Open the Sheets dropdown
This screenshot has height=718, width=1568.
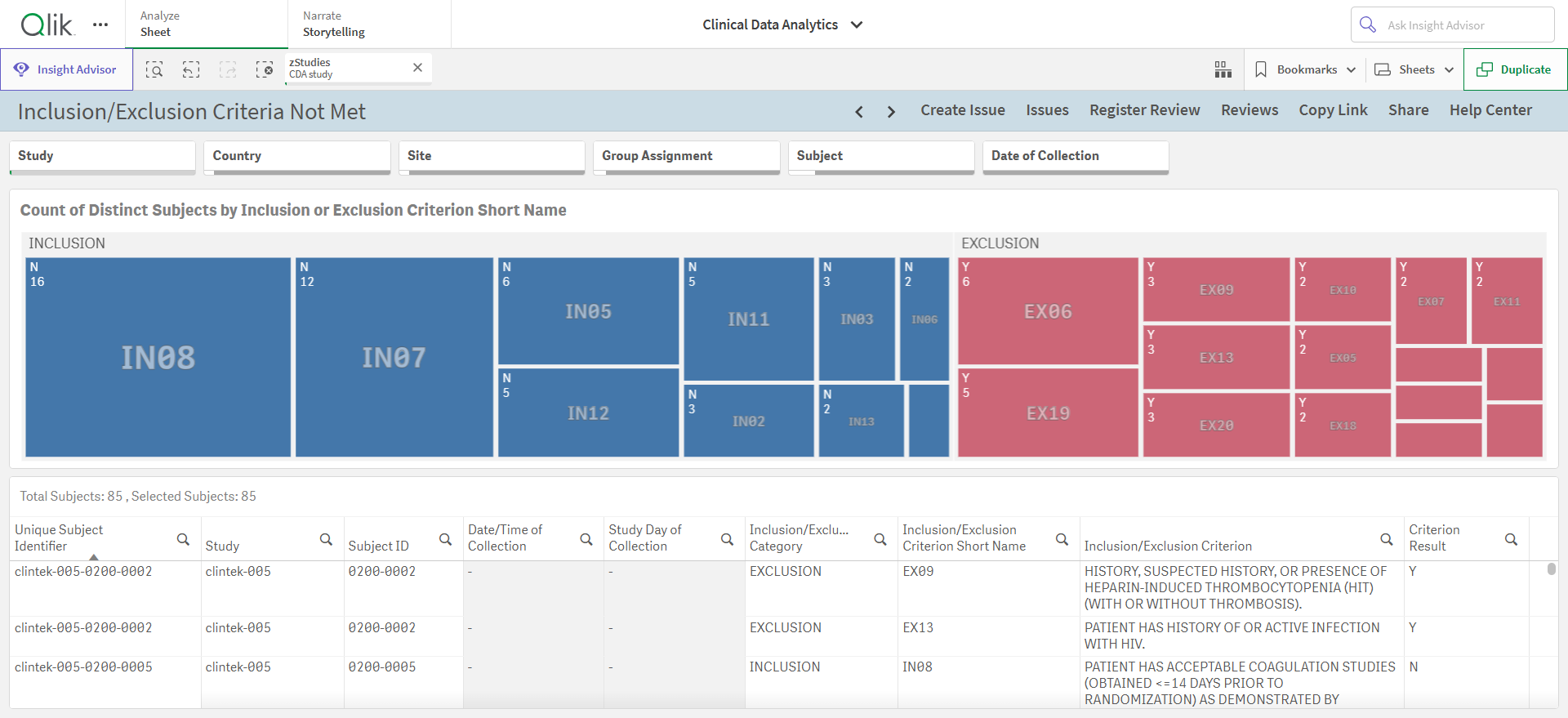pos(1414,69)
